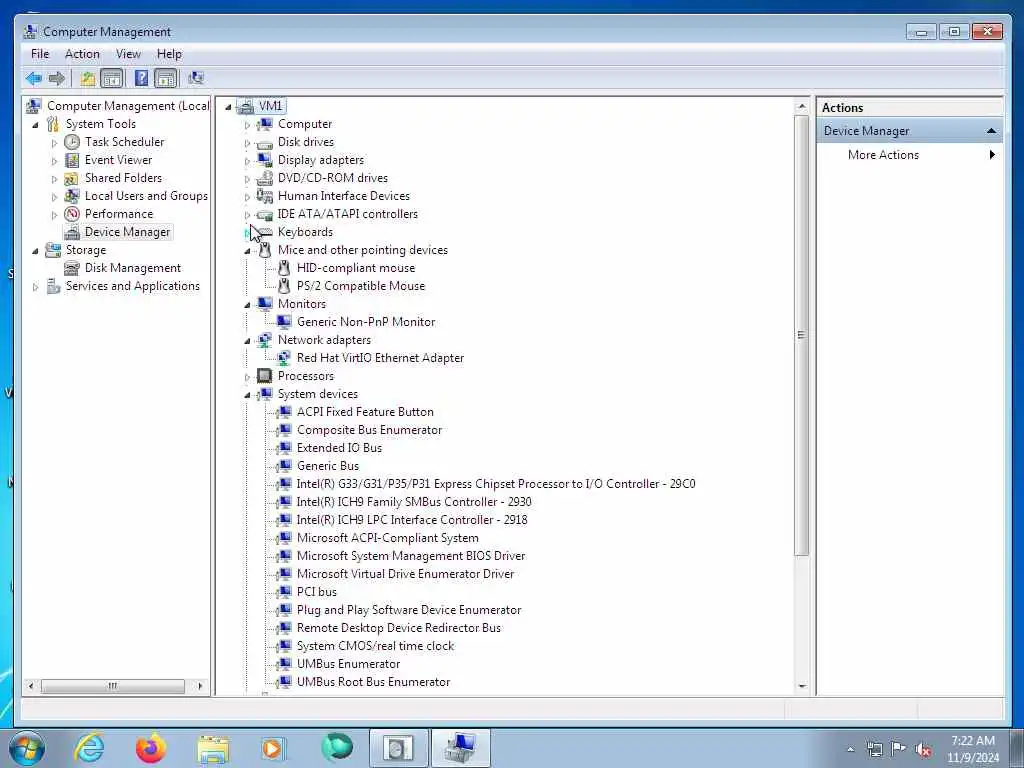Open the Action menu
Viewport: 1024px width, 768px height.
pyautogui.click(x=82, y=54)
